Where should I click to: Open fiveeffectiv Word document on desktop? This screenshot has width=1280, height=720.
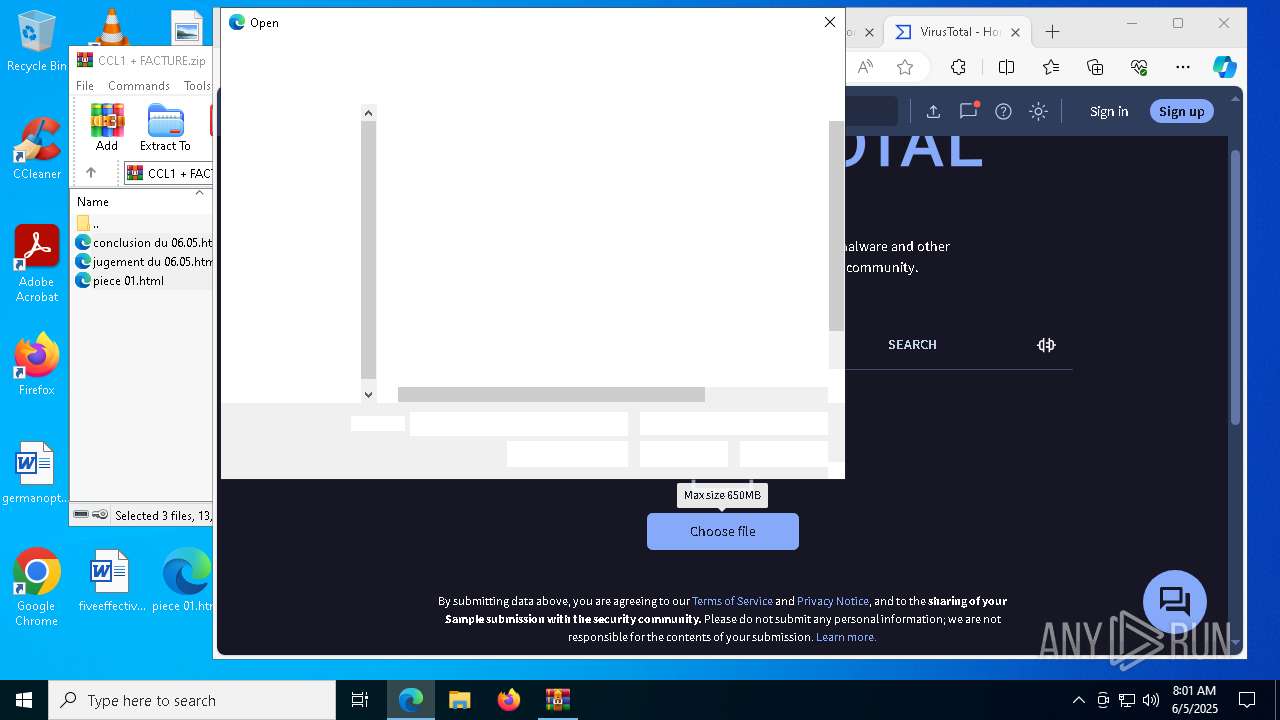point(110,580)
